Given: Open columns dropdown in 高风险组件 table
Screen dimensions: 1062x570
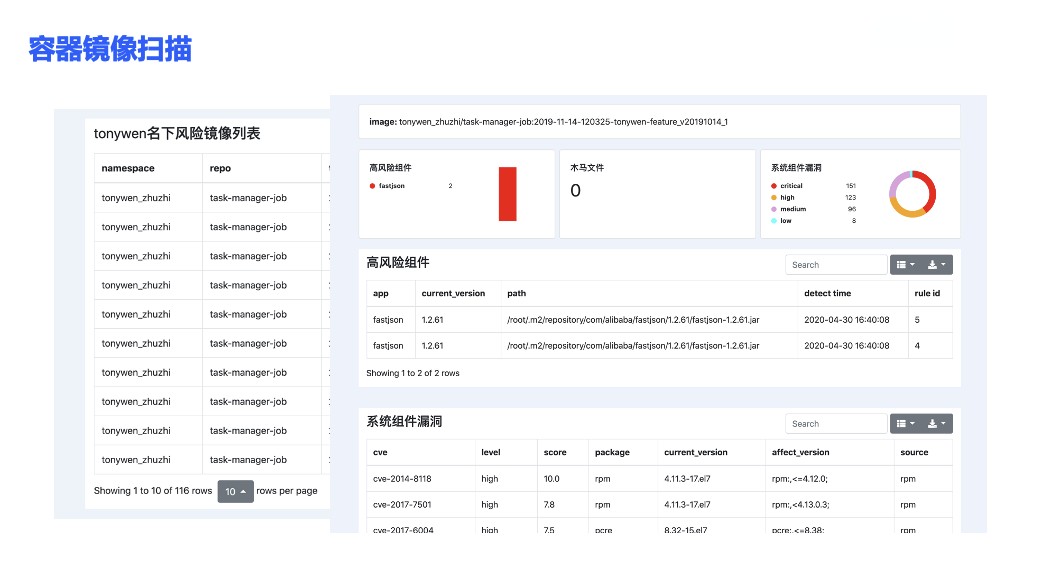Looking at the screenshot, I should point(905,265).
